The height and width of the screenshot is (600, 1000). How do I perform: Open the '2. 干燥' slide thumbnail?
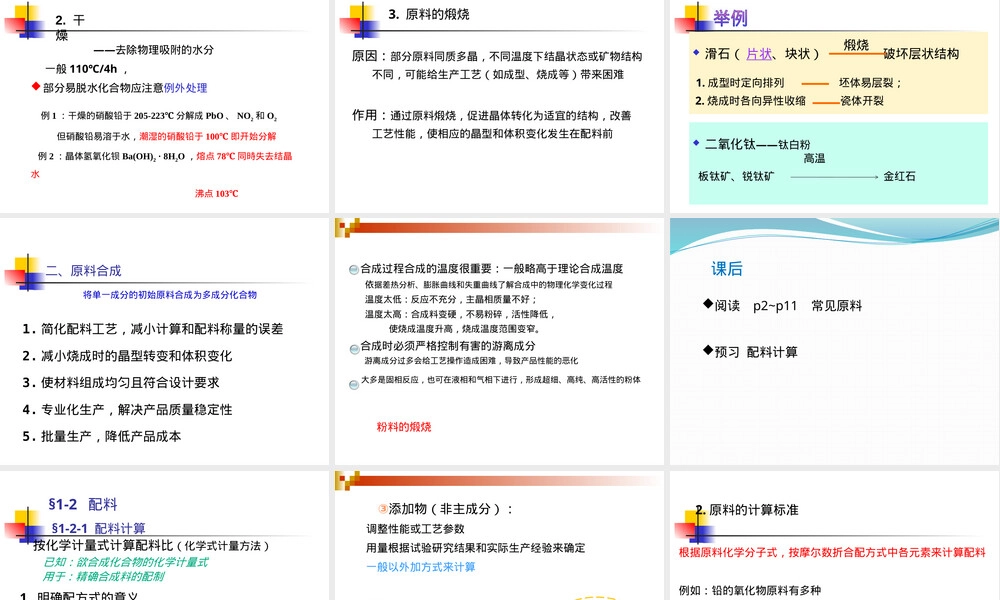165,106
